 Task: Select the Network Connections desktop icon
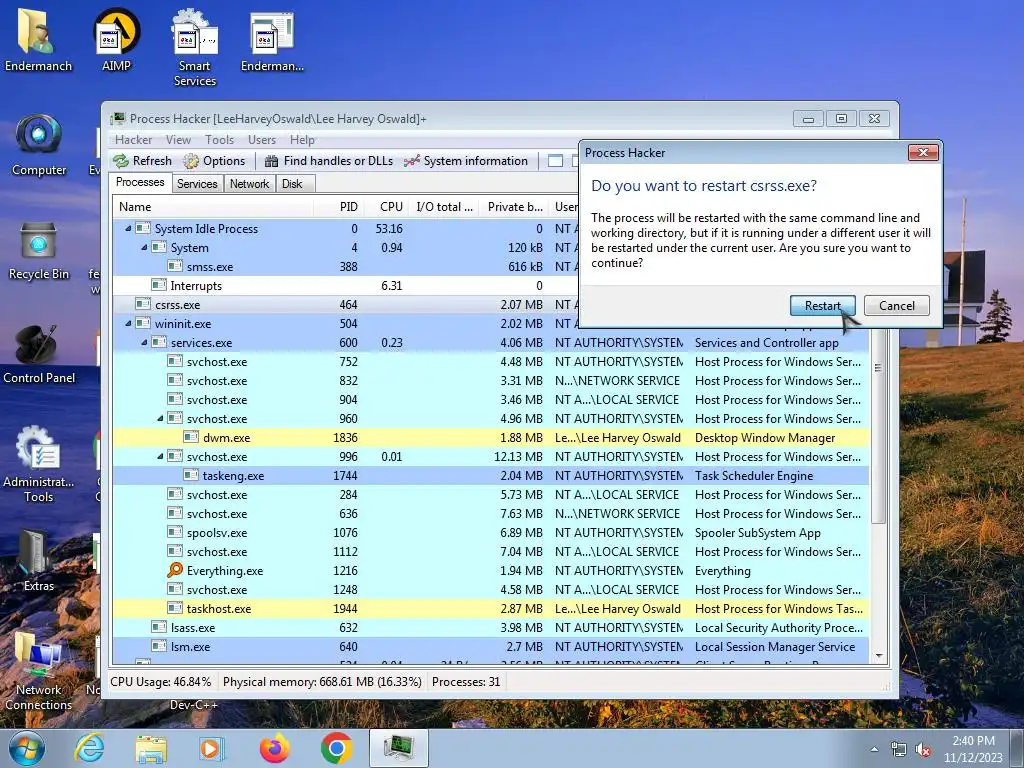coord(39,669)
